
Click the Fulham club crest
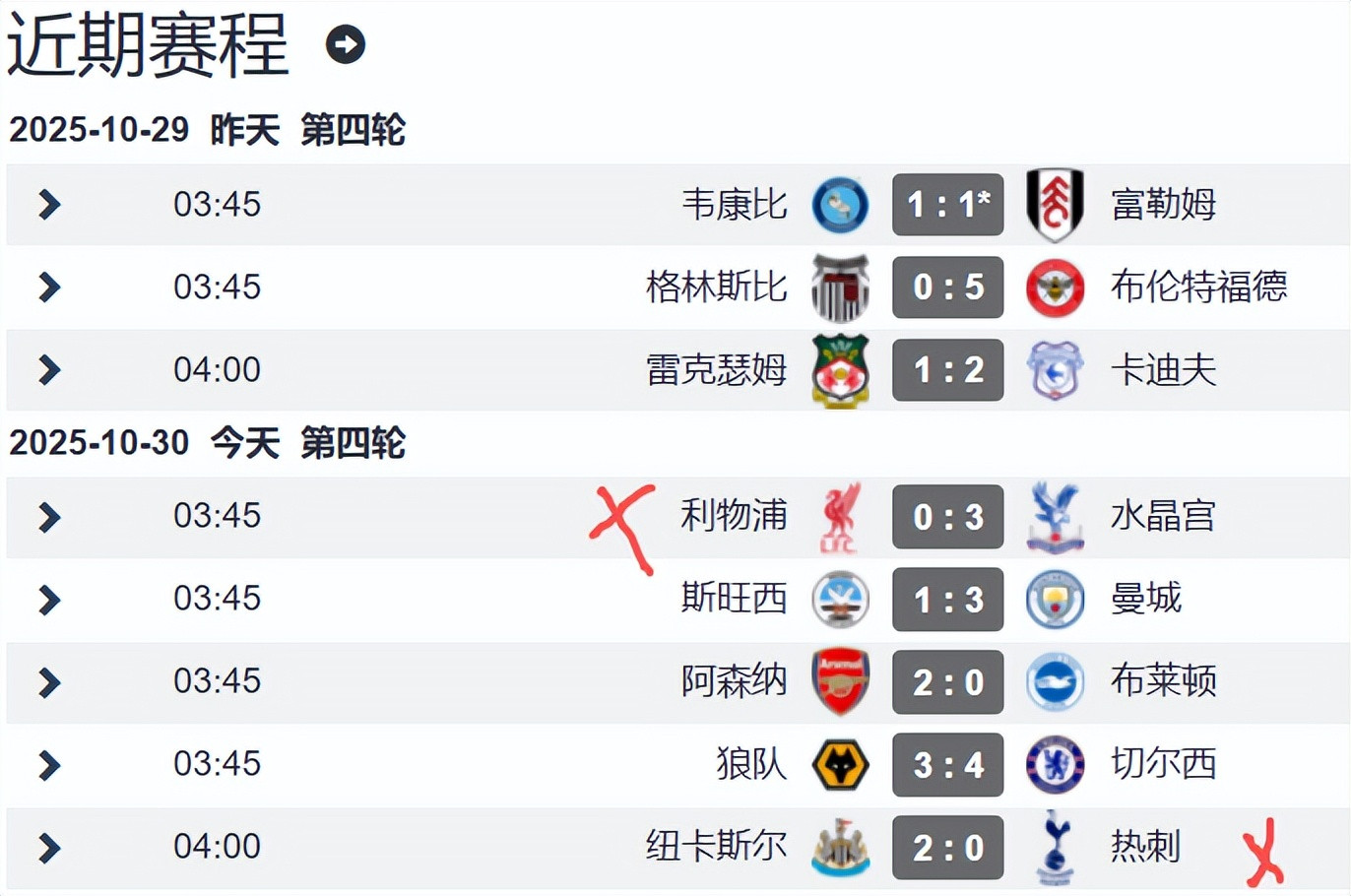(1055, 205)
